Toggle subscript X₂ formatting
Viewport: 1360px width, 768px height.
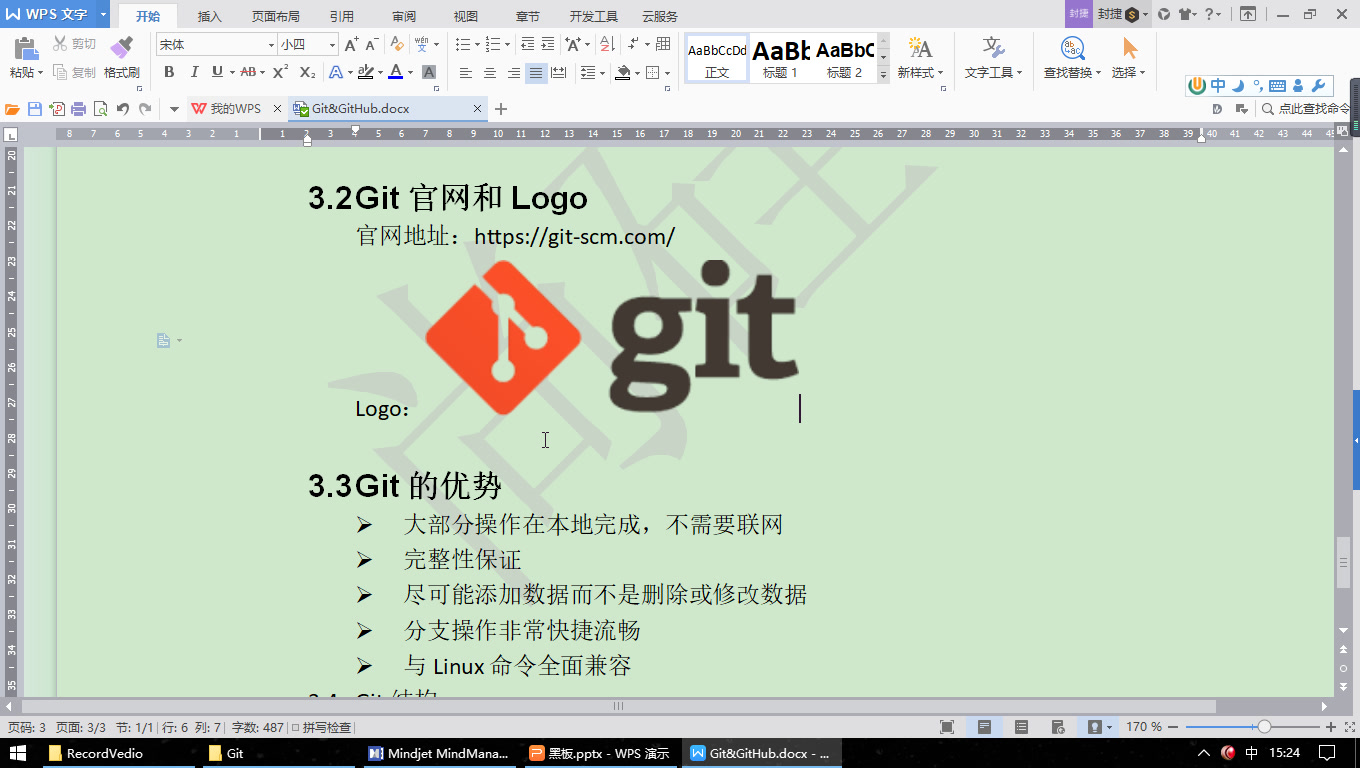pos(307,72)
